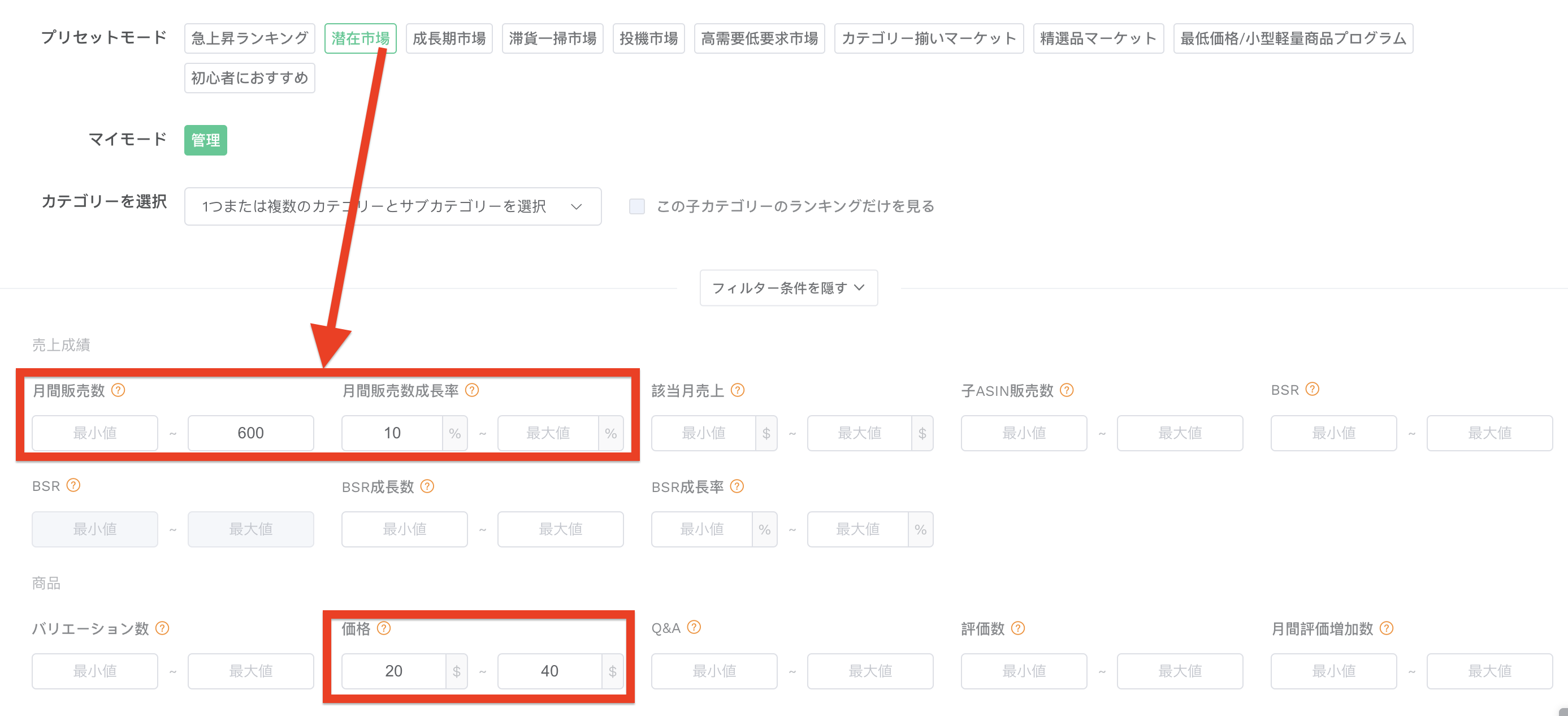Open help icon beside 月間評価増加数
1568x716 pixels.
[1387, 628]
